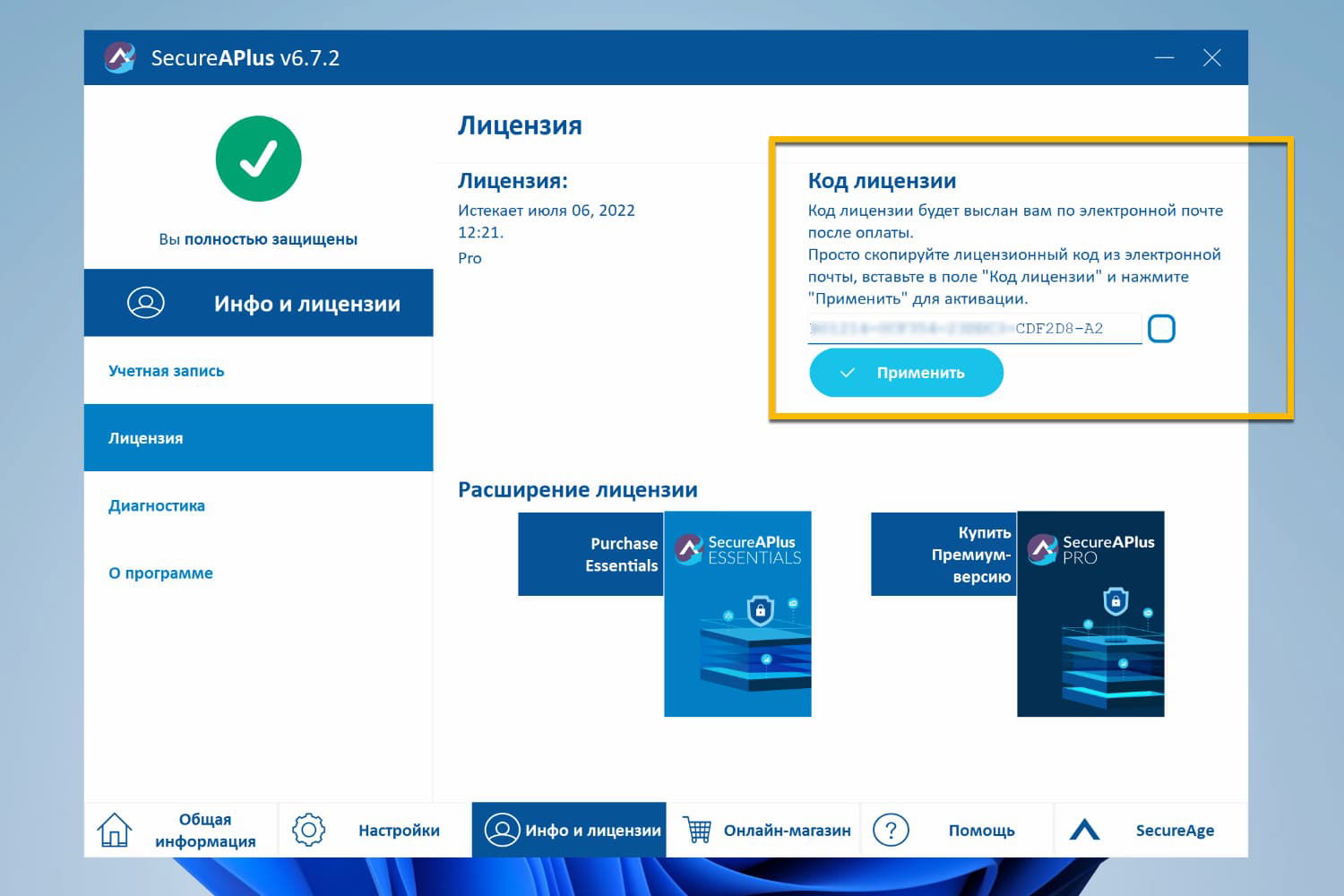Click the SecureAge logo icon
The height and width of the screenshot is (896, 1344).
[x=1085, y=830]
